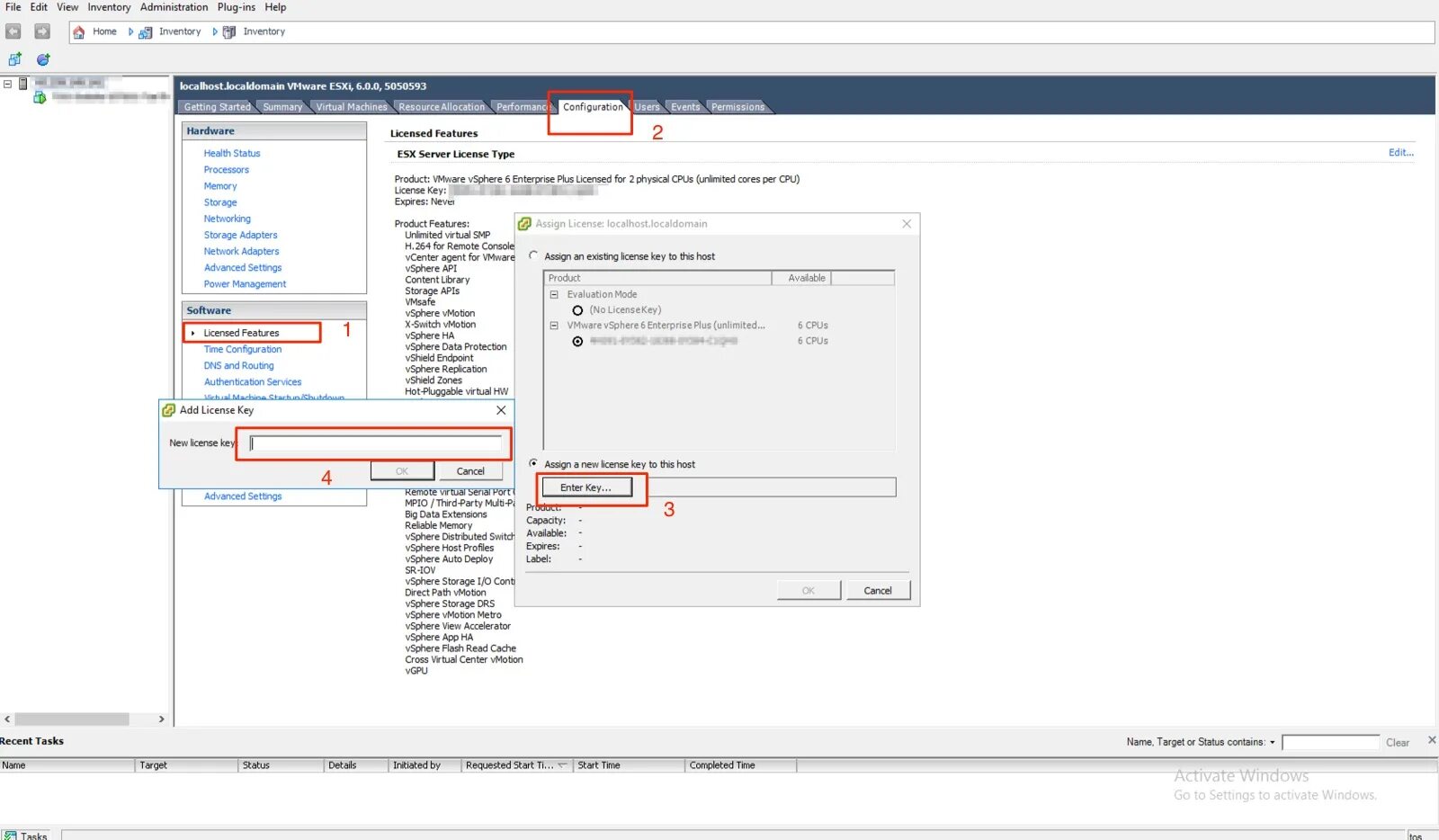This screenshot has width=1439, height=840.
Task: Click the new virtual machine toolbar icon
Action: [14, 59]
